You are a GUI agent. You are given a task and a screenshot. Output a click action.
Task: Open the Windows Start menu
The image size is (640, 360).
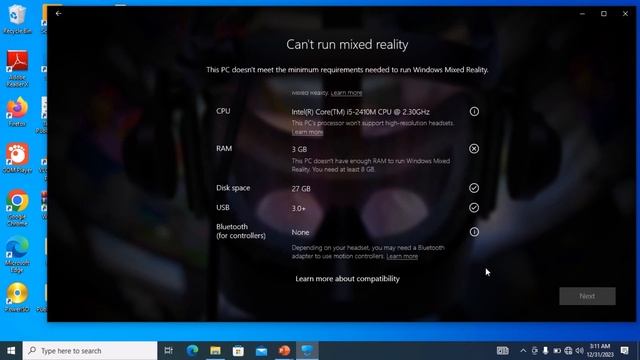11,351
